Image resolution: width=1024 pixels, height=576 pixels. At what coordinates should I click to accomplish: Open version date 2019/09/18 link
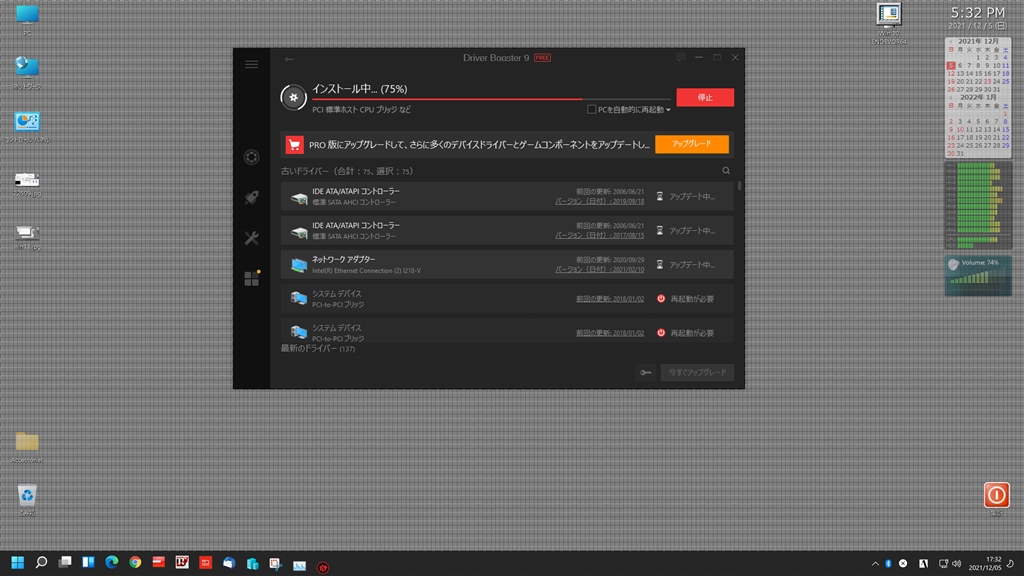pyautogui.click(x=600, y=202)
